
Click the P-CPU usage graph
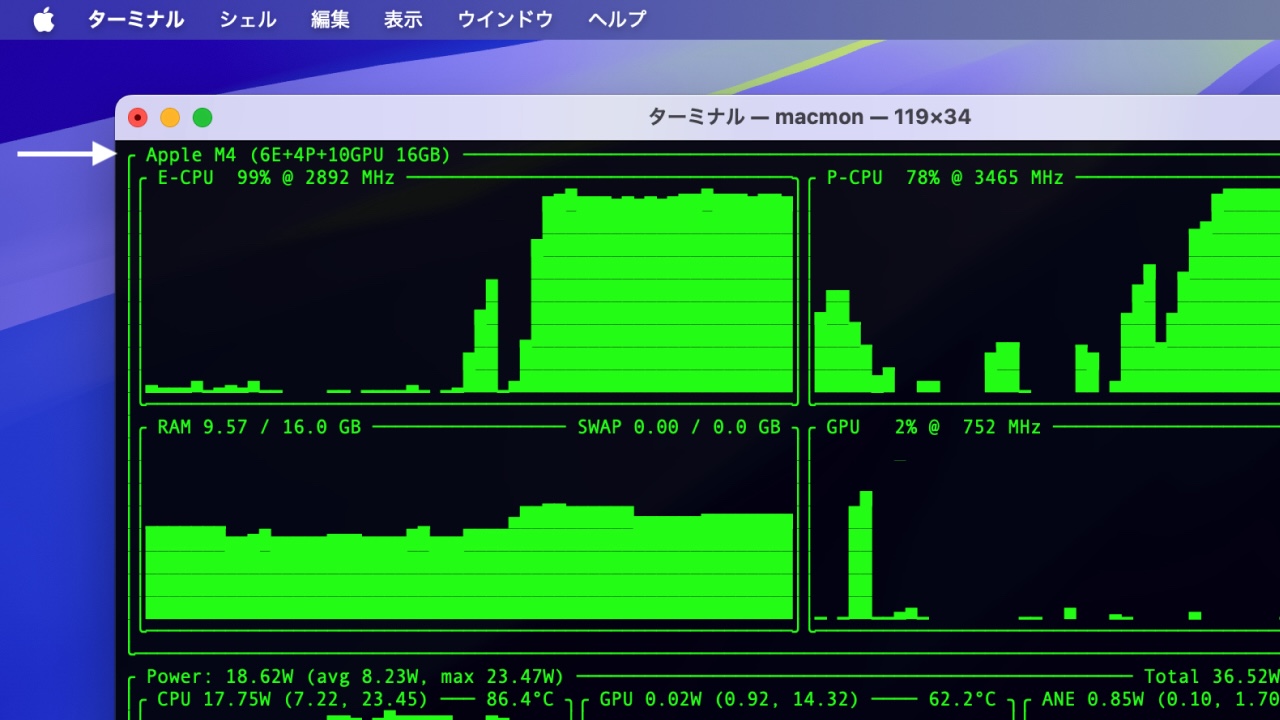(x=1047, y=291)
